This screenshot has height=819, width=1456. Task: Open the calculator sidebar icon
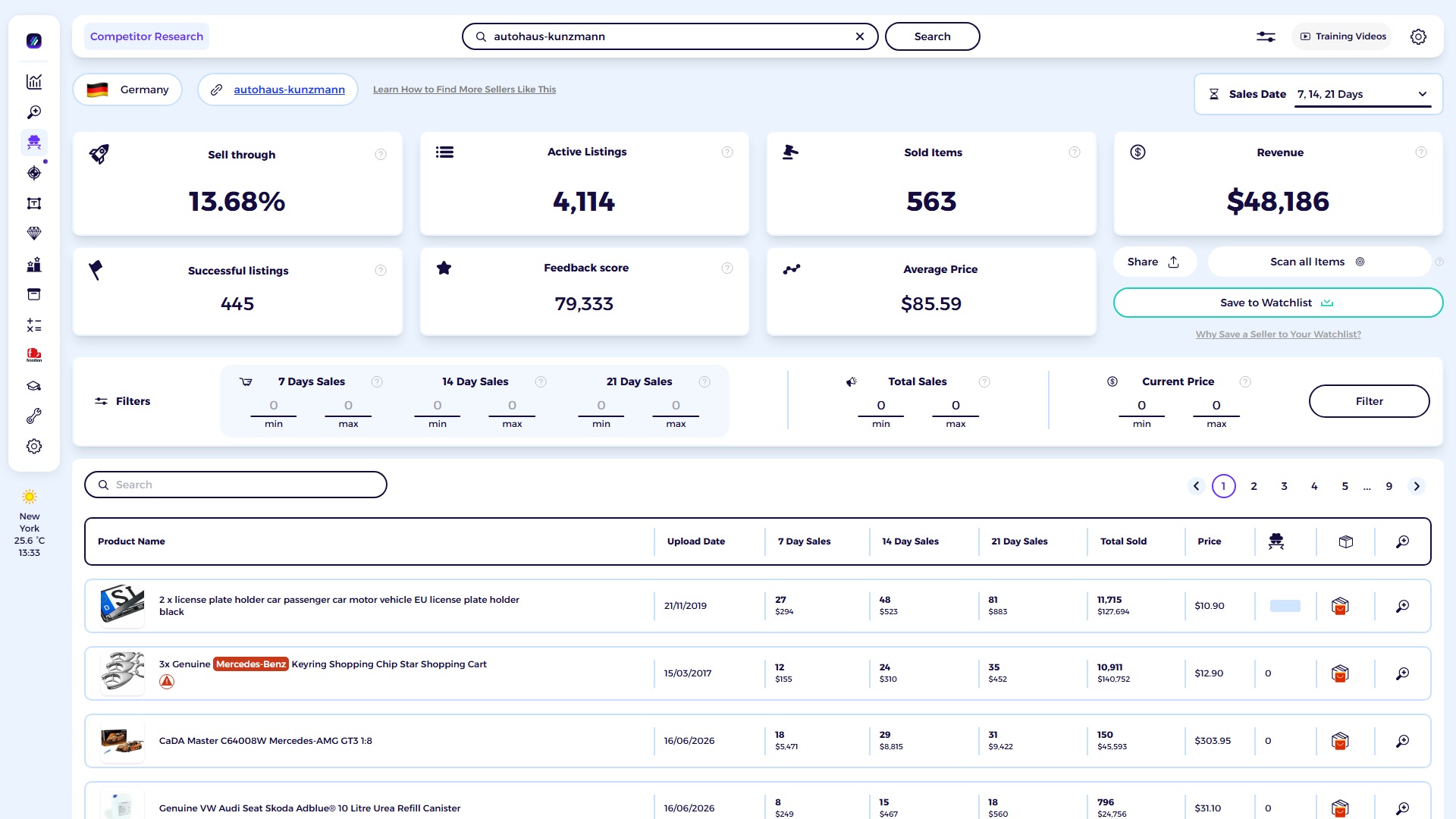34,325
